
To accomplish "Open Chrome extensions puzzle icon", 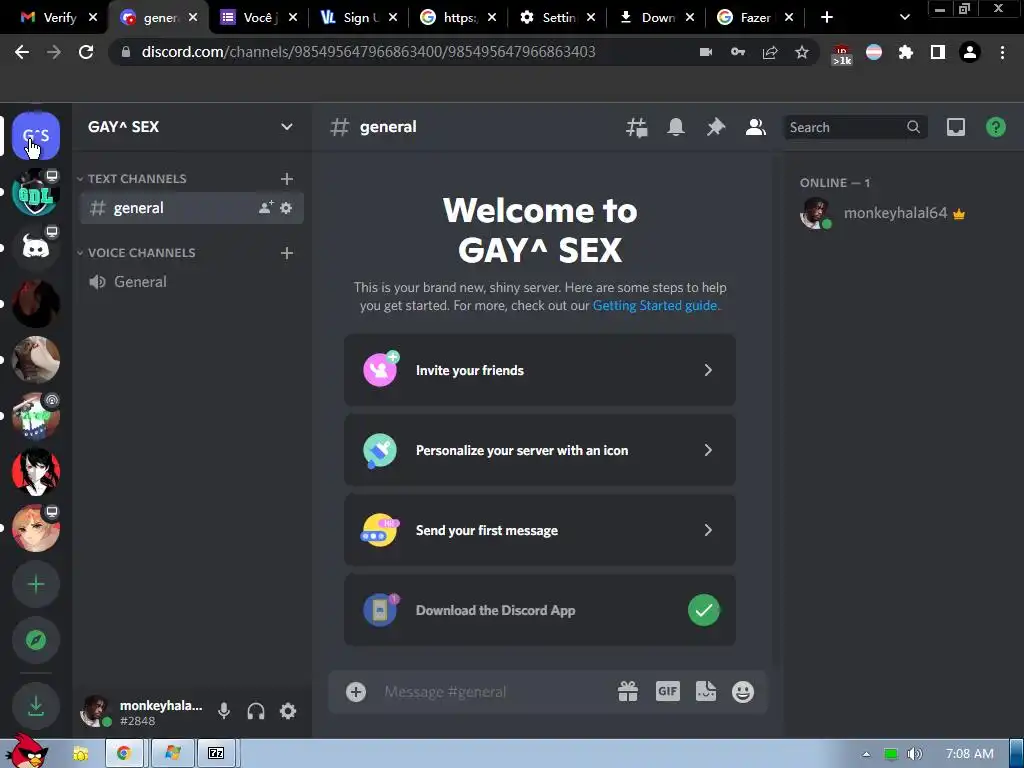I will [906, 52].
